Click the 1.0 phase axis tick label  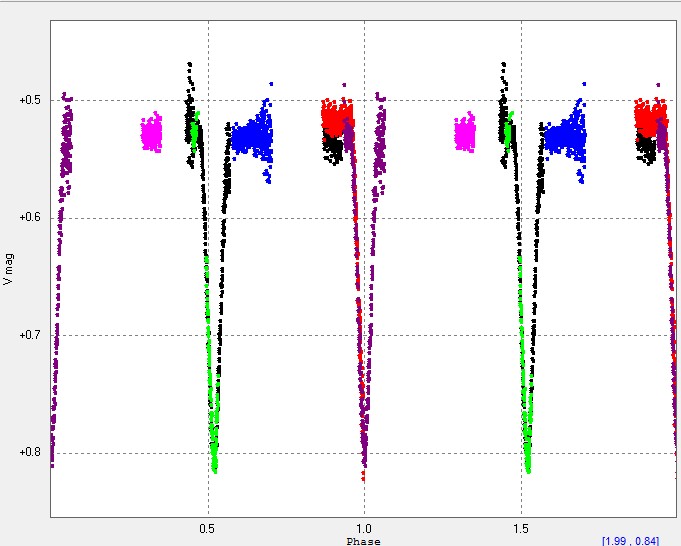[x=364, y=529]
